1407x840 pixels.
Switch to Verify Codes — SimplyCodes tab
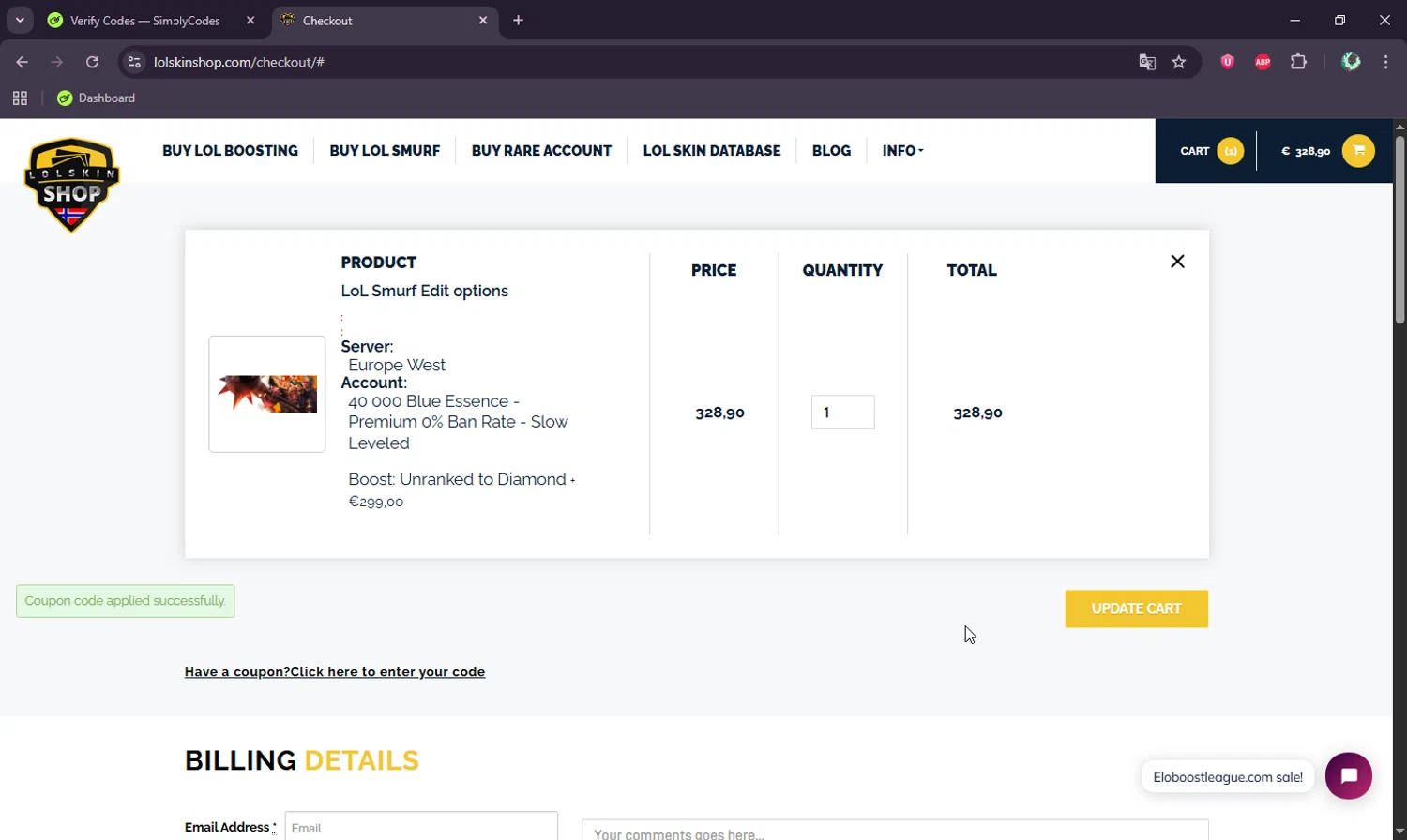pos(145,20)
